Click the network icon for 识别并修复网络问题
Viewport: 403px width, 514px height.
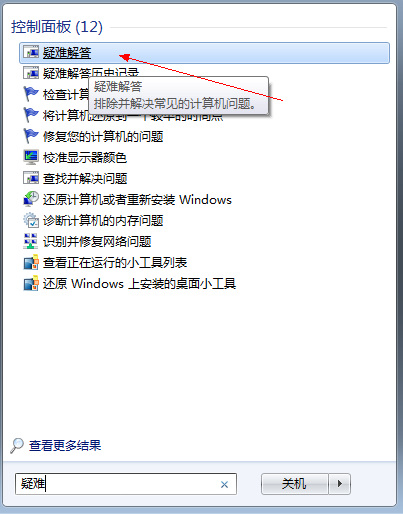(x=31, y=241)
